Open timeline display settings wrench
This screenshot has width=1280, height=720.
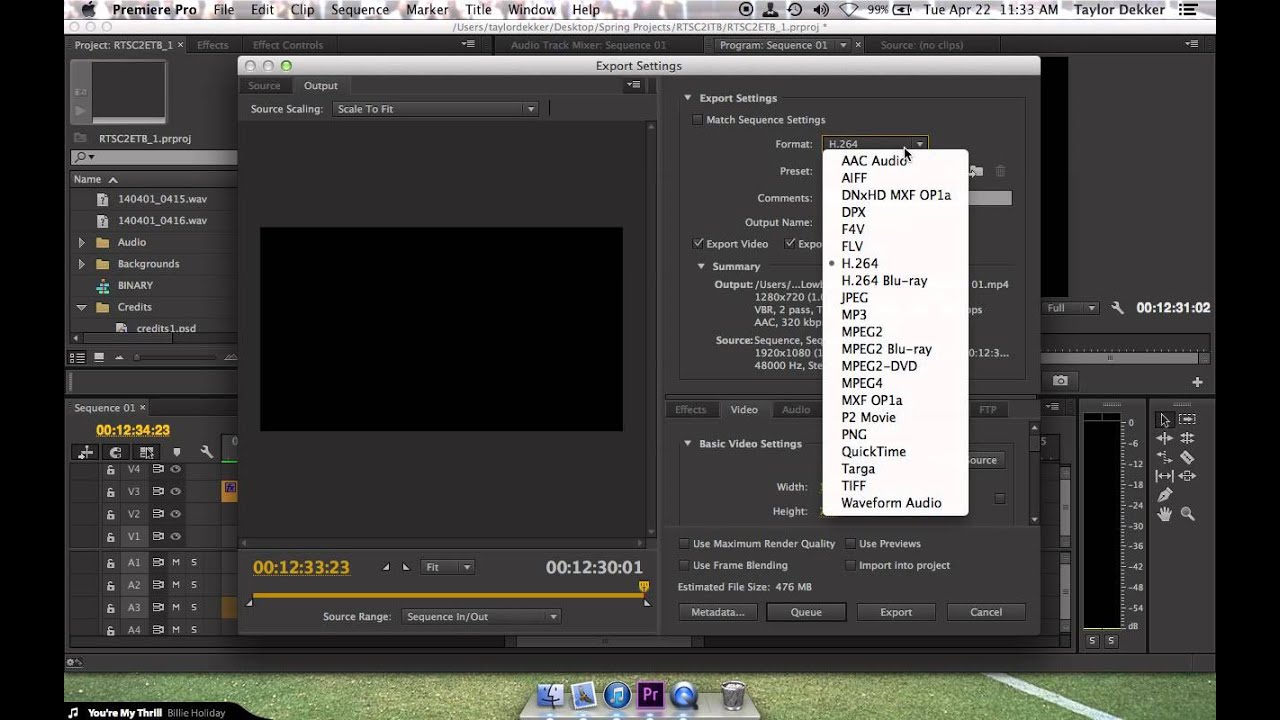click(x=206, y=452)
